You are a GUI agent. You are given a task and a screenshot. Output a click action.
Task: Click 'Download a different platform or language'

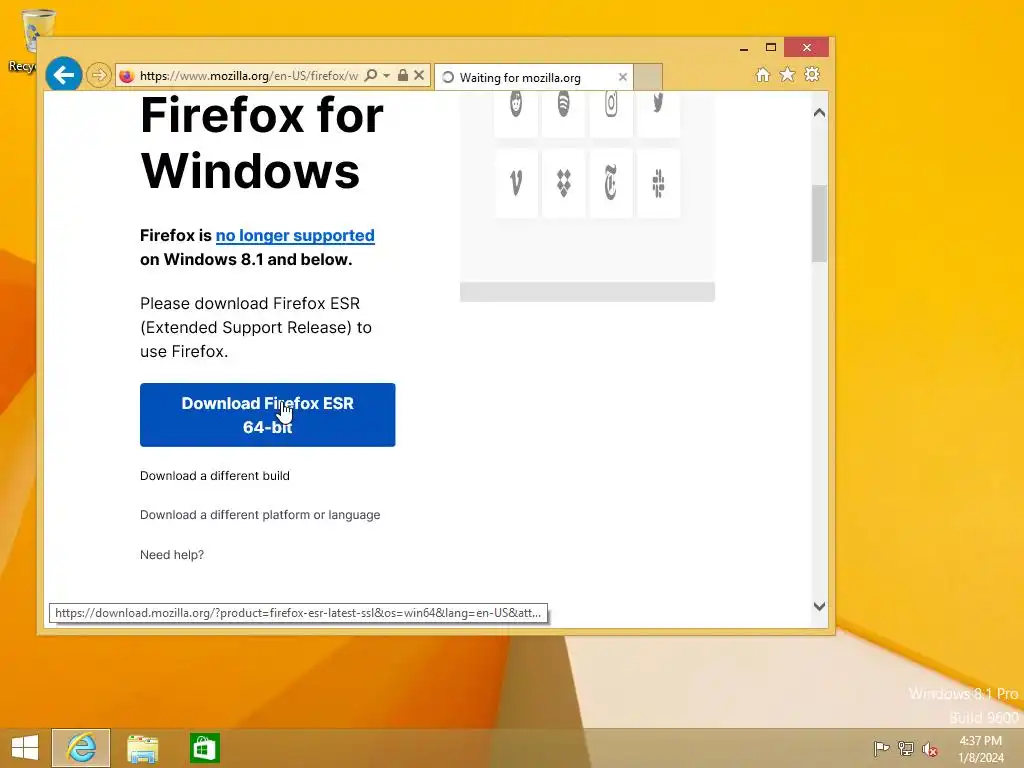pos(260,515)
